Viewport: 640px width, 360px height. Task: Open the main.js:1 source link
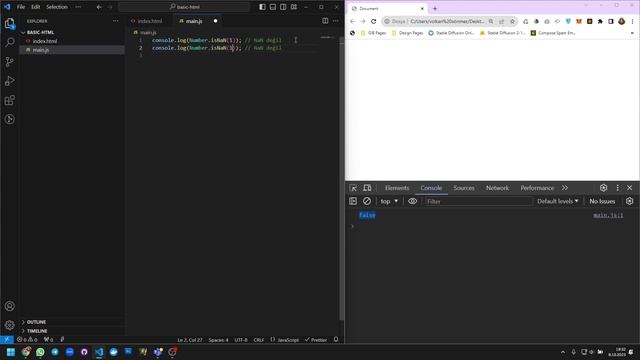click(608, 215)
